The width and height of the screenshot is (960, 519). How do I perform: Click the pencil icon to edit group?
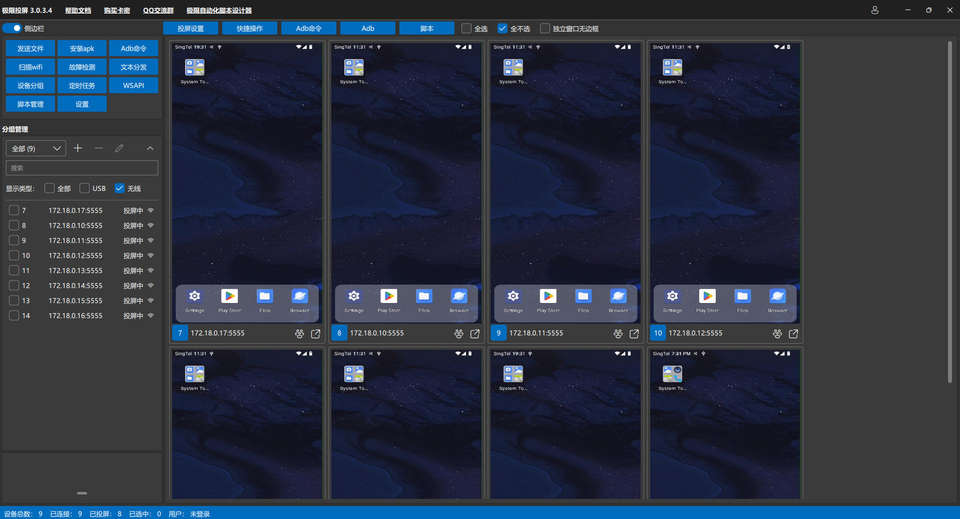coord(119,148)
